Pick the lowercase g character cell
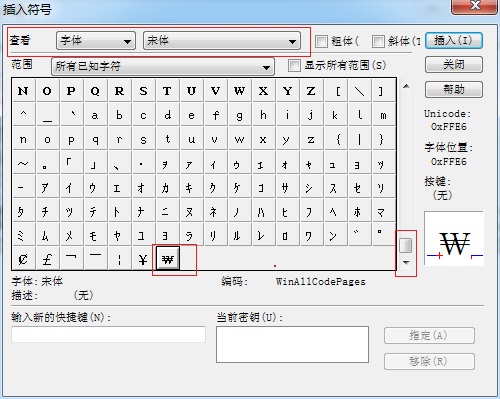The image size is (500, 399). 239,115
